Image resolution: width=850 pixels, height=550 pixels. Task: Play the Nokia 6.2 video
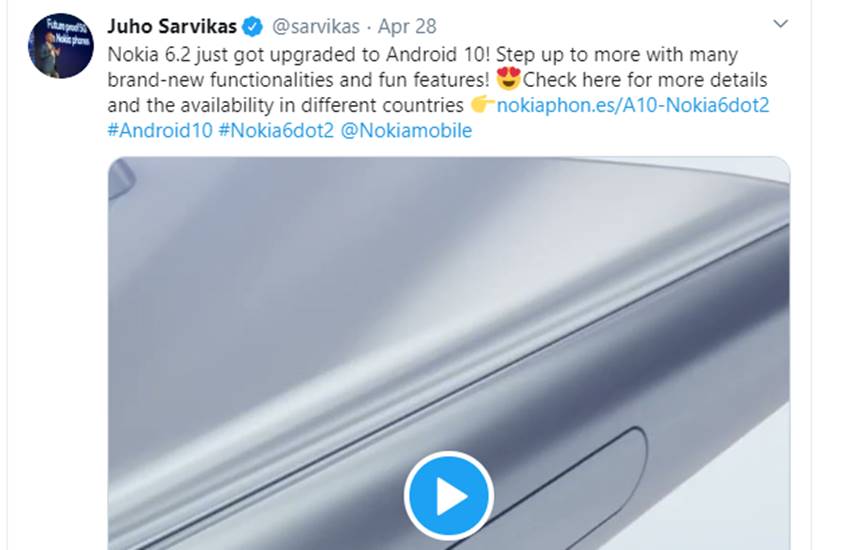448,495
